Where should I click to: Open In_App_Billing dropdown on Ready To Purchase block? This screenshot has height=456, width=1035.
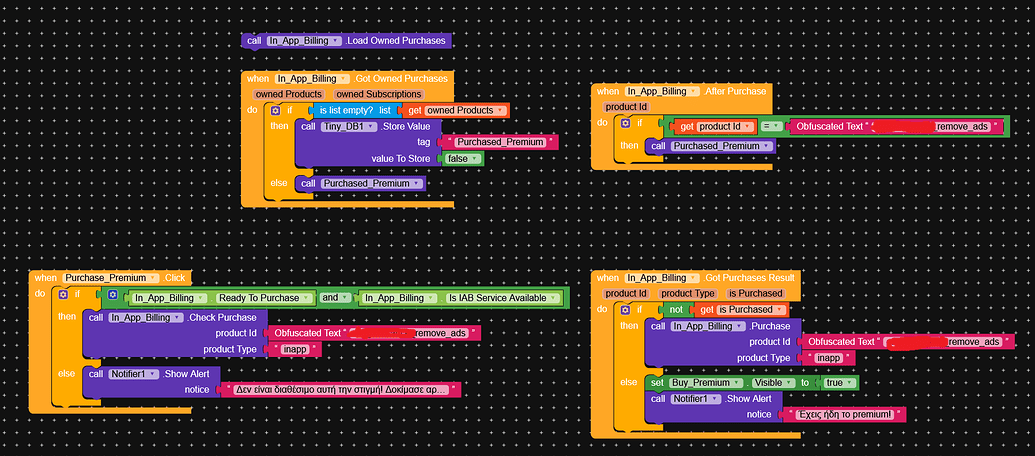coord(170,298)
